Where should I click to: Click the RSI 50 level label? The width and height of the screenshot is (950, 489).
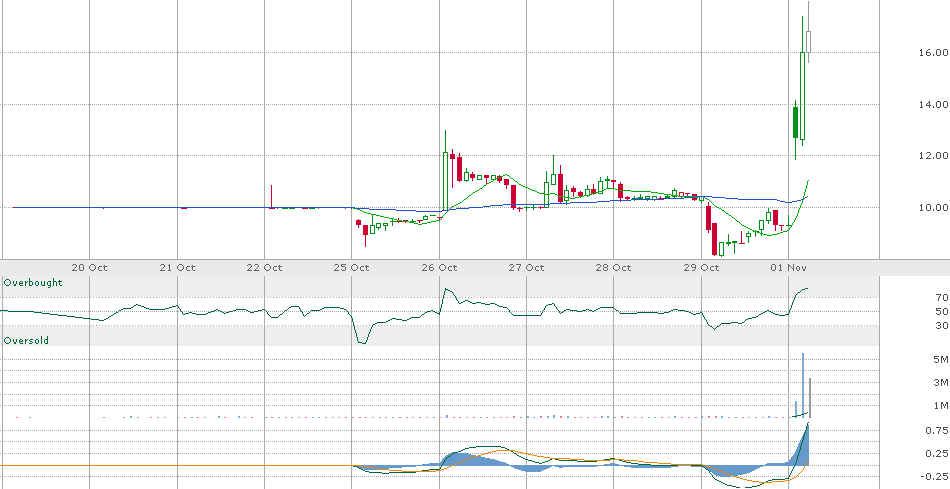pos(941,311)
